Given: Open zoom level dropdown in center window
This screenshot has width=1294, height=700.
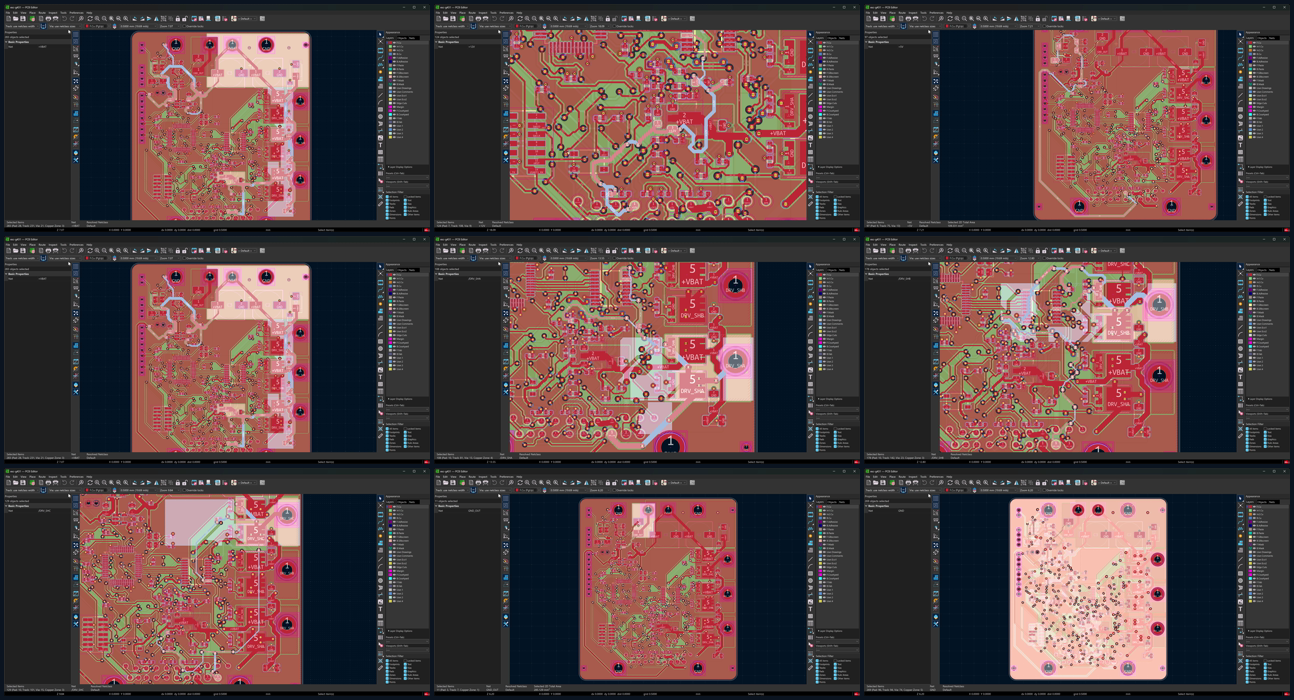Looking at the screenshot, I should [601, 258].
